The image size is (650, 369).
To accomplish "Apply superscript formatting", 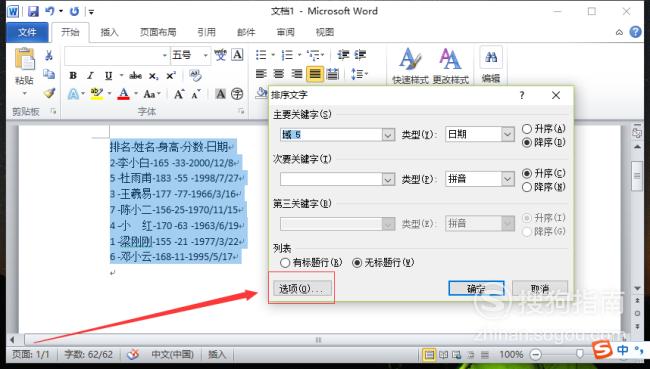I will [171, 75].
